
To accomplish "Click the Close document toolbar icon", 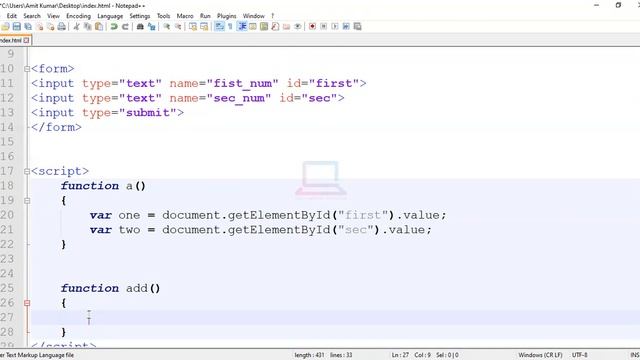I will (x=40, y=27).
